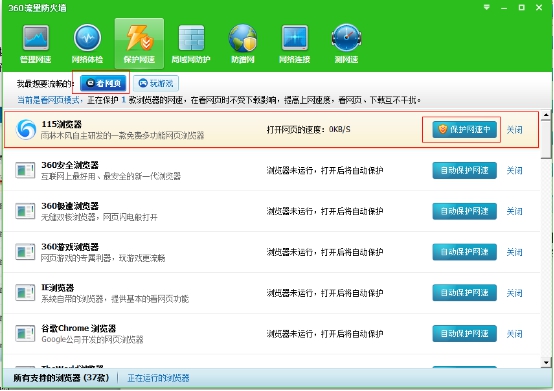Select the 谷歌Chrome 浏览器 name text
This screenshot has width=554, height=391.
[x=78, y=328]
